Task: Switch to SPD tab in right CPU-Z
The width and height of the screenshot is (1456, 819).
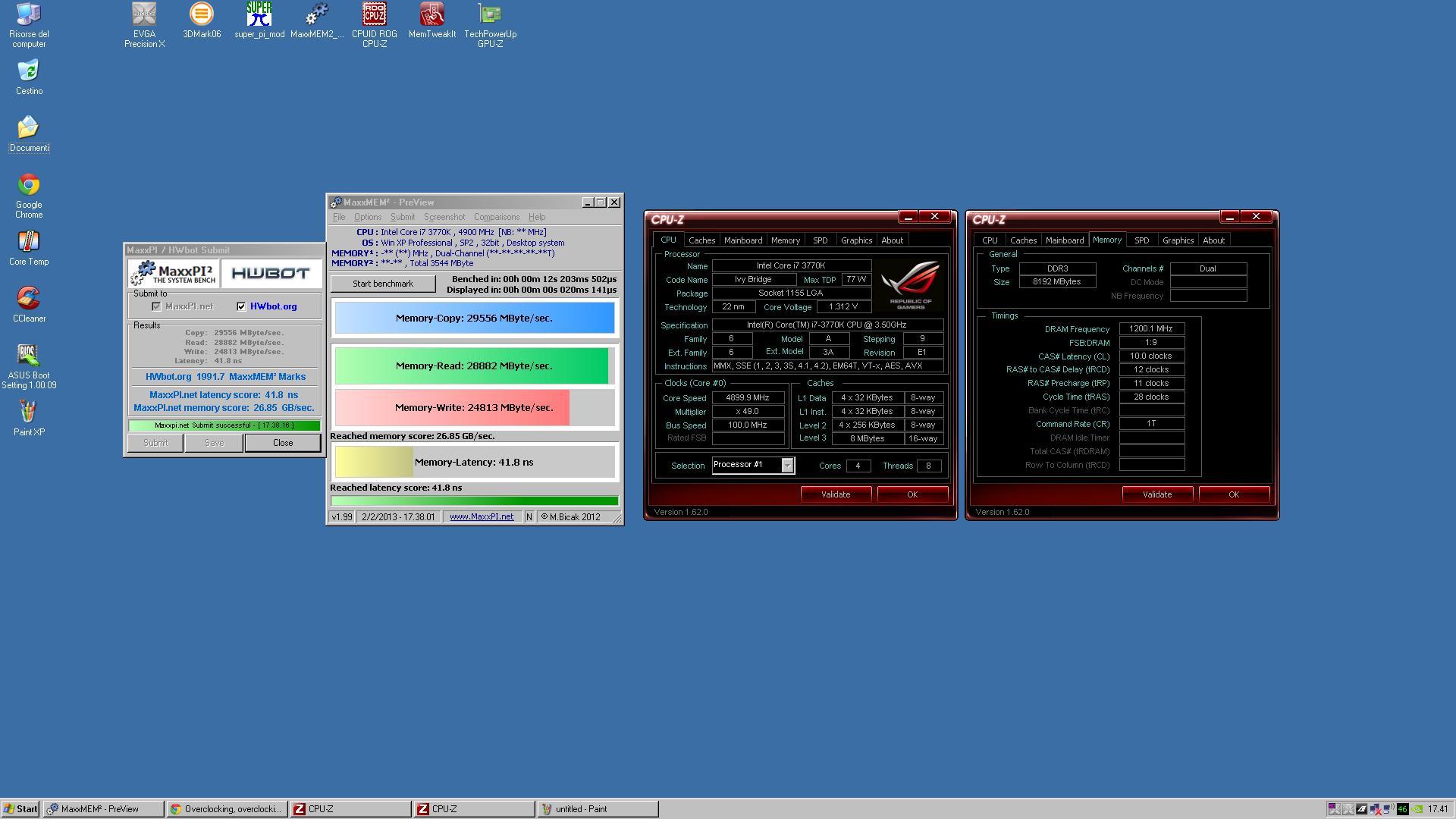Action: [x=1141, y=240]
